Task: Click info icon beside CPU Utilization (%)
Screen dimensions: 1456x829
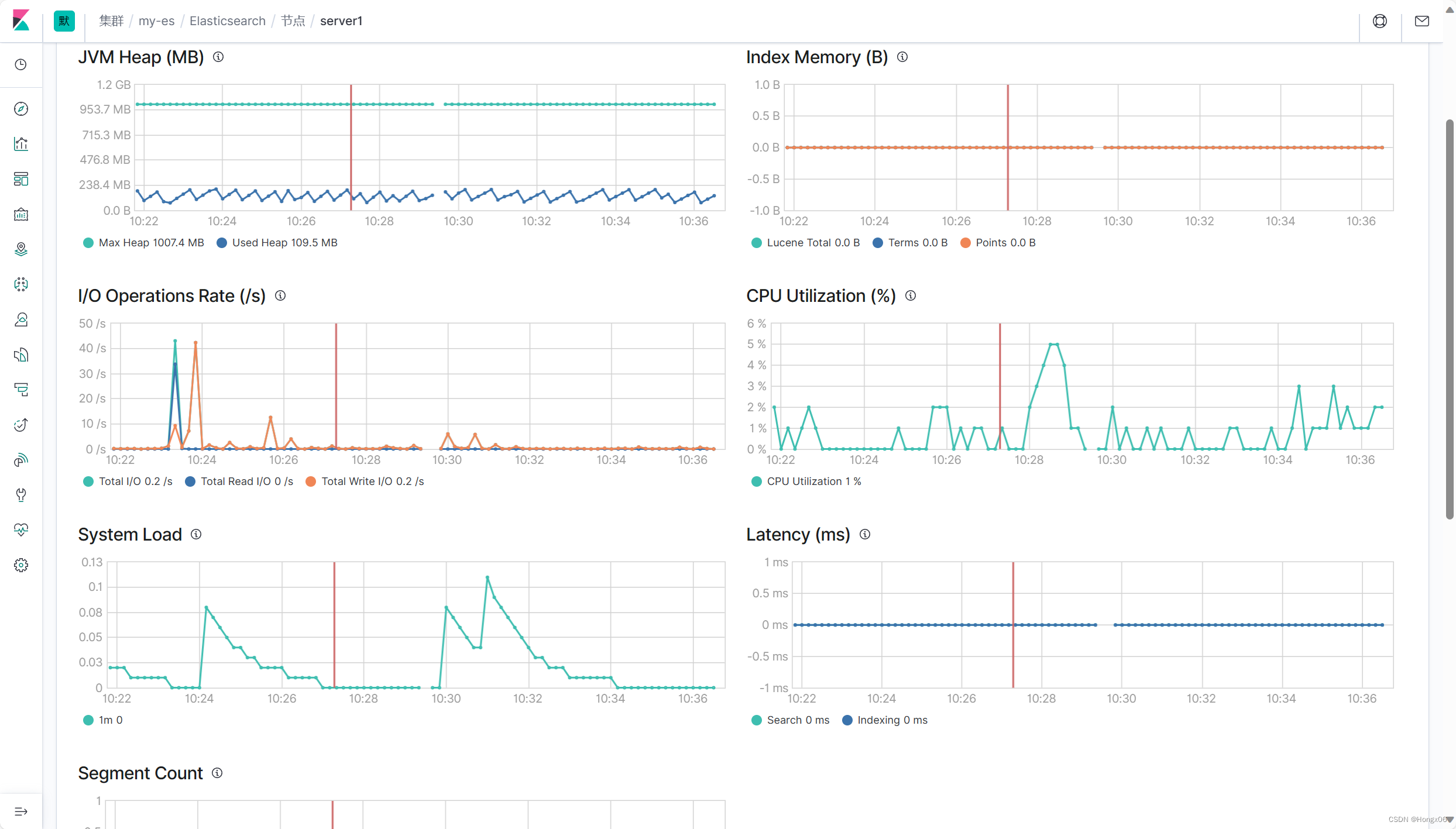Action: [x=911, y=295]
